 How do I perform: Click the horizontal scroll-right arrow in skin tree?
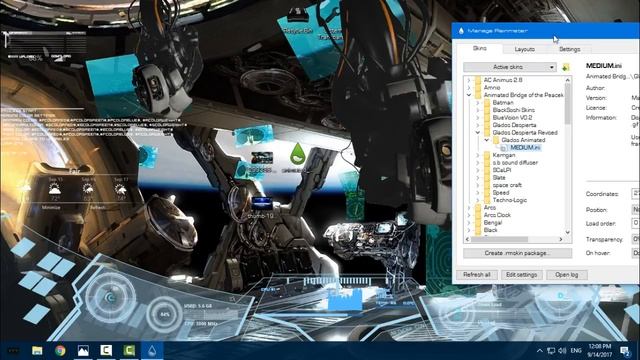pos(560,240)
